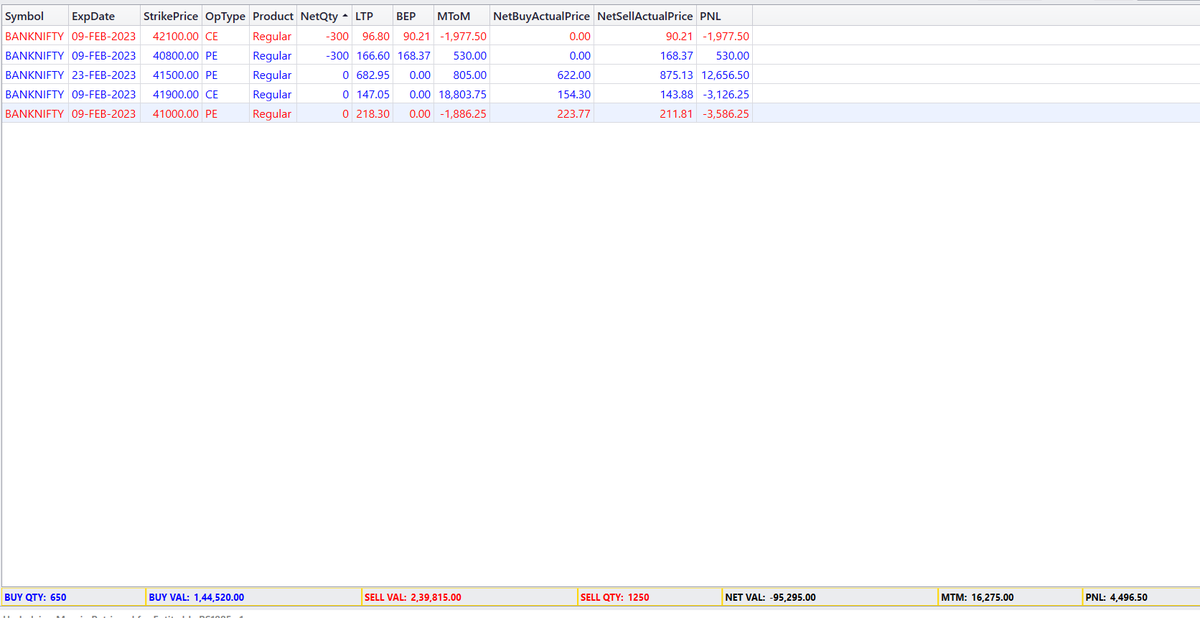Click the BEP column header

(x=413, y=16)
